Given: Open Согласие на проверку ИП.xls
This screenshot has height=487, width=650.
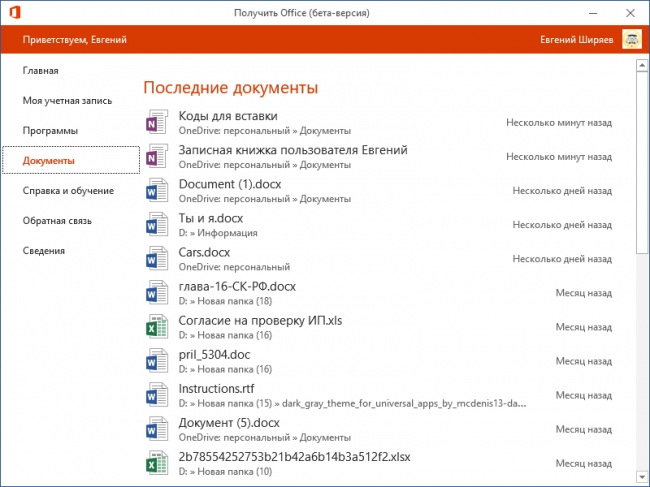Looking at the screenshot, I should 260,320.
